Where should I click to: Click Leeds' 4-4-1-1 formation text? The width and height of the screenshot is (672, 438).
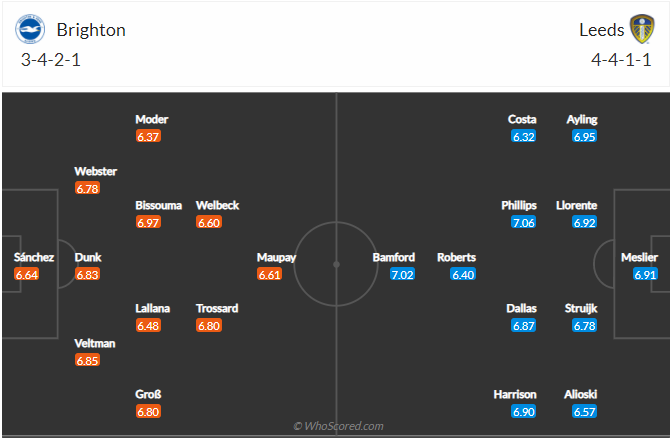[622, 60]
